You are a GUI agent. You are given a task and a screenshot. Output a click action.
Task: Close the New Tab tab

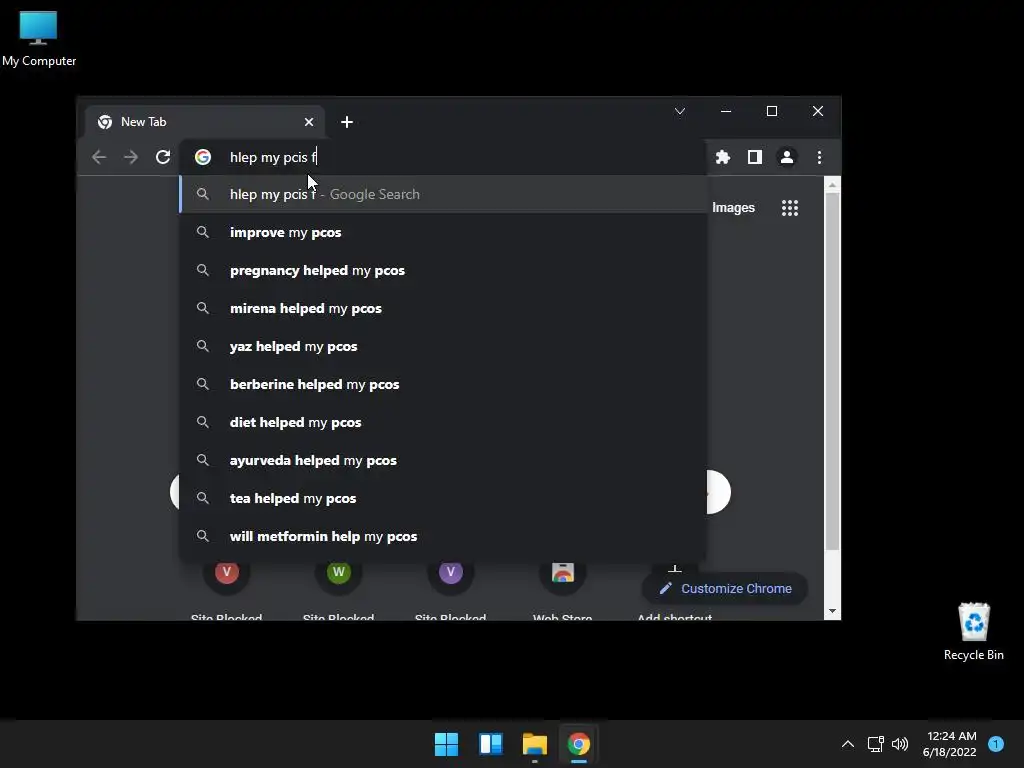309,122
